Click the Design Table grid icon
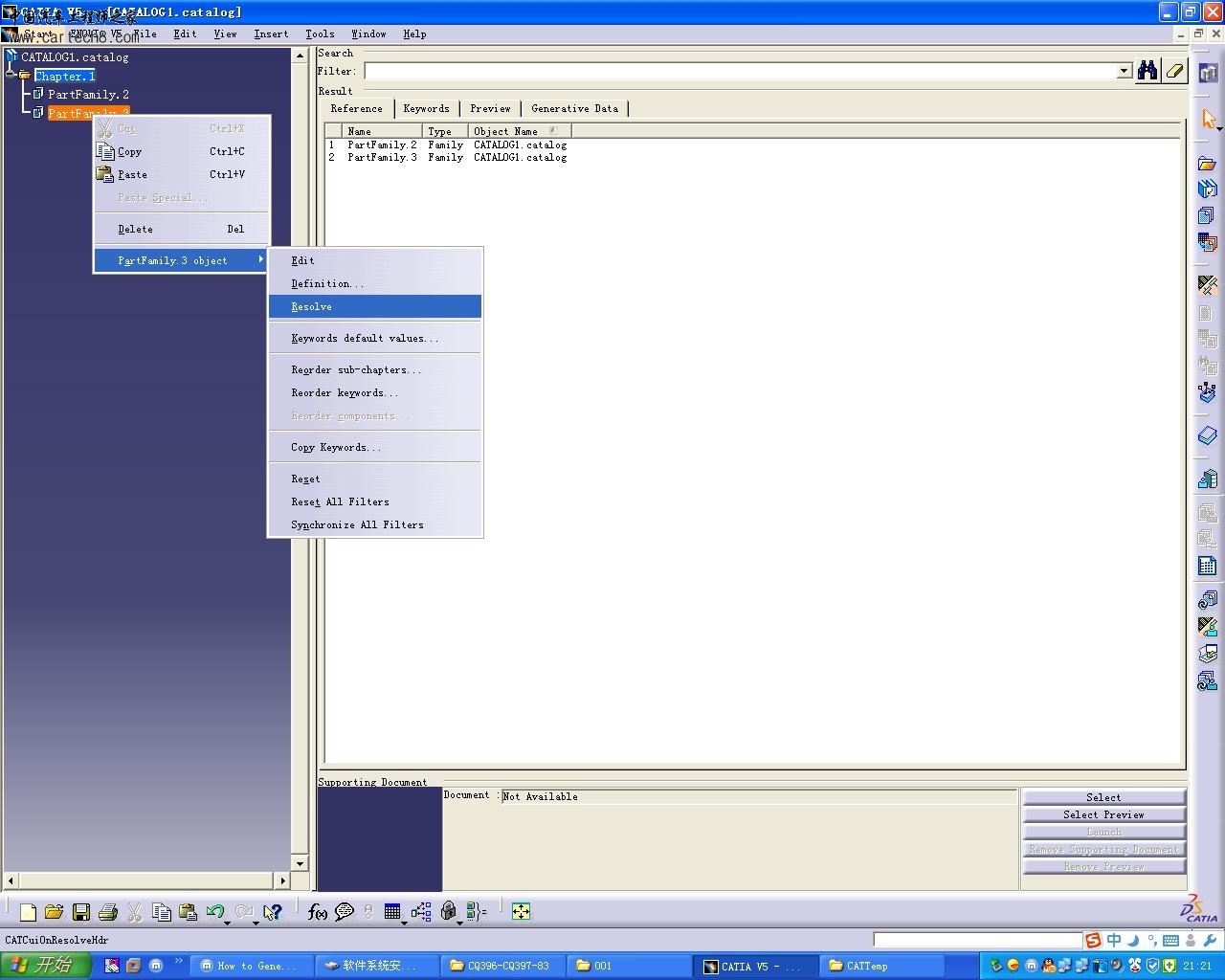 (x=392, y=912)
